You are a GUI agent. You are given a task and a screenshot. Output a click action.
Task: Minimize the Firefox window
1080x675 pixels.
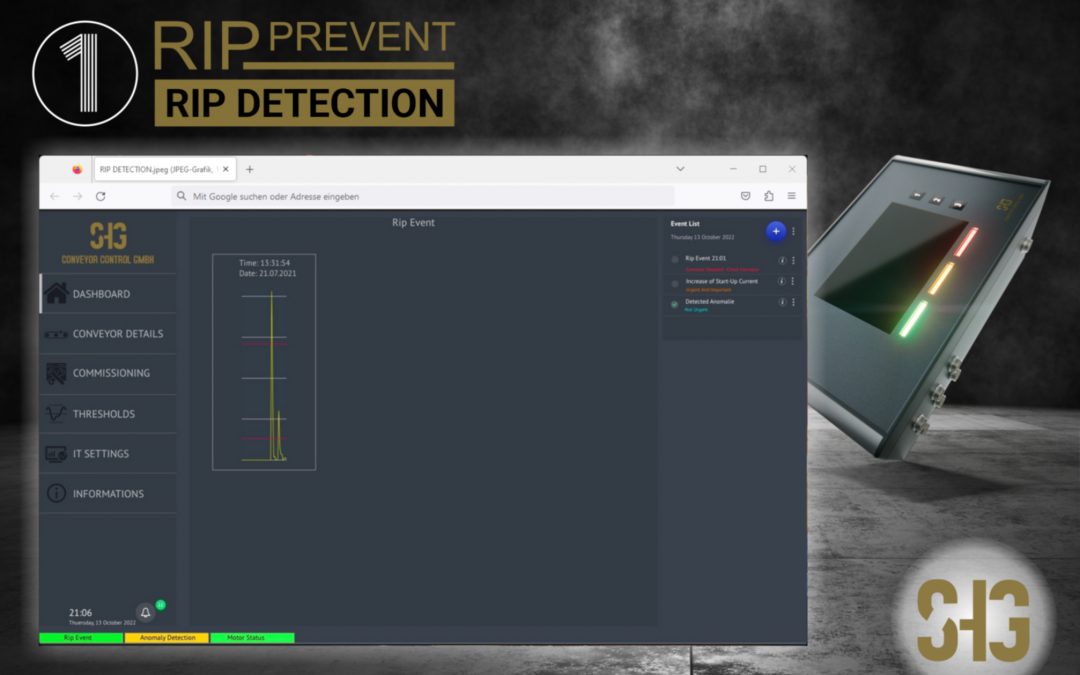[733, 169]
